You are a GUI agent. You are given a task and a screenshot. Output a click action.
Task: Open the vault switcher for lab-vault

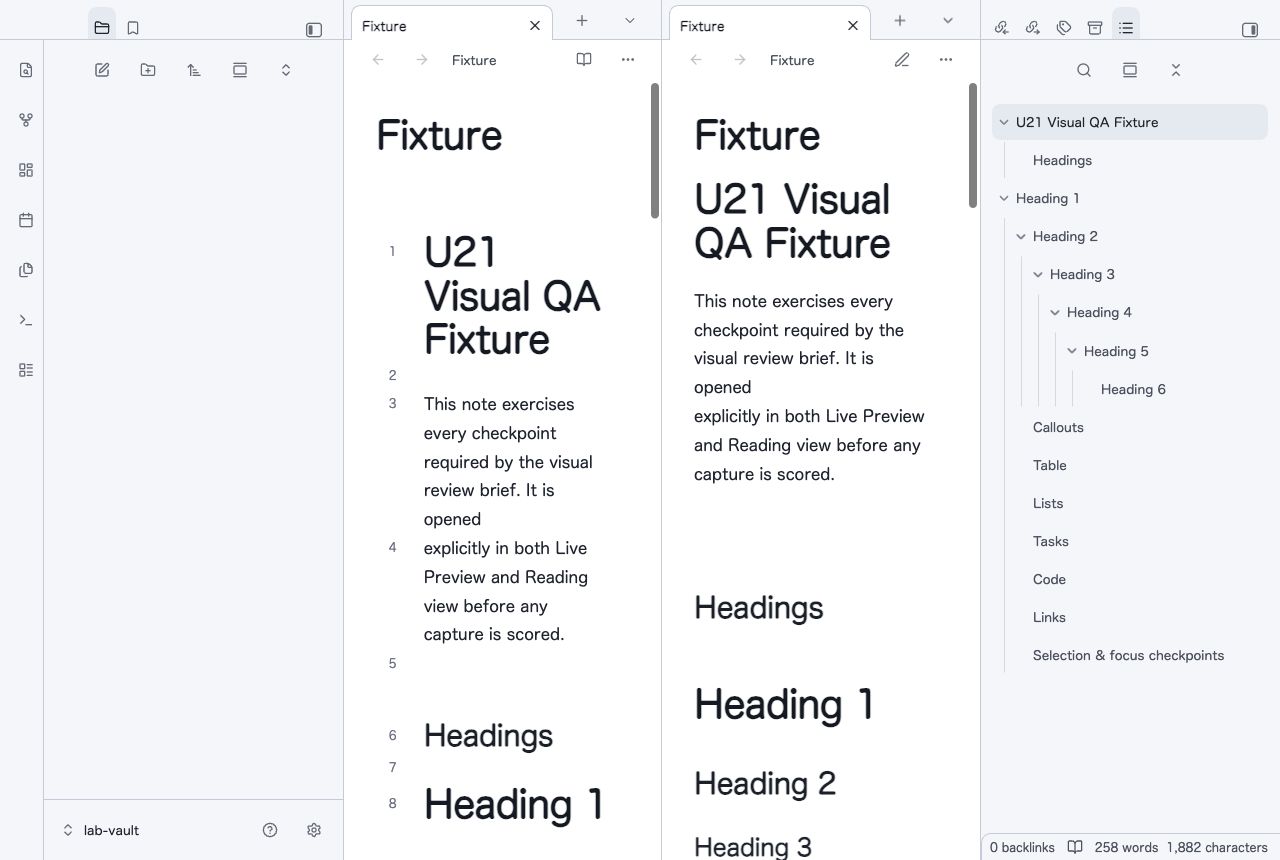[x=100, y=830]
